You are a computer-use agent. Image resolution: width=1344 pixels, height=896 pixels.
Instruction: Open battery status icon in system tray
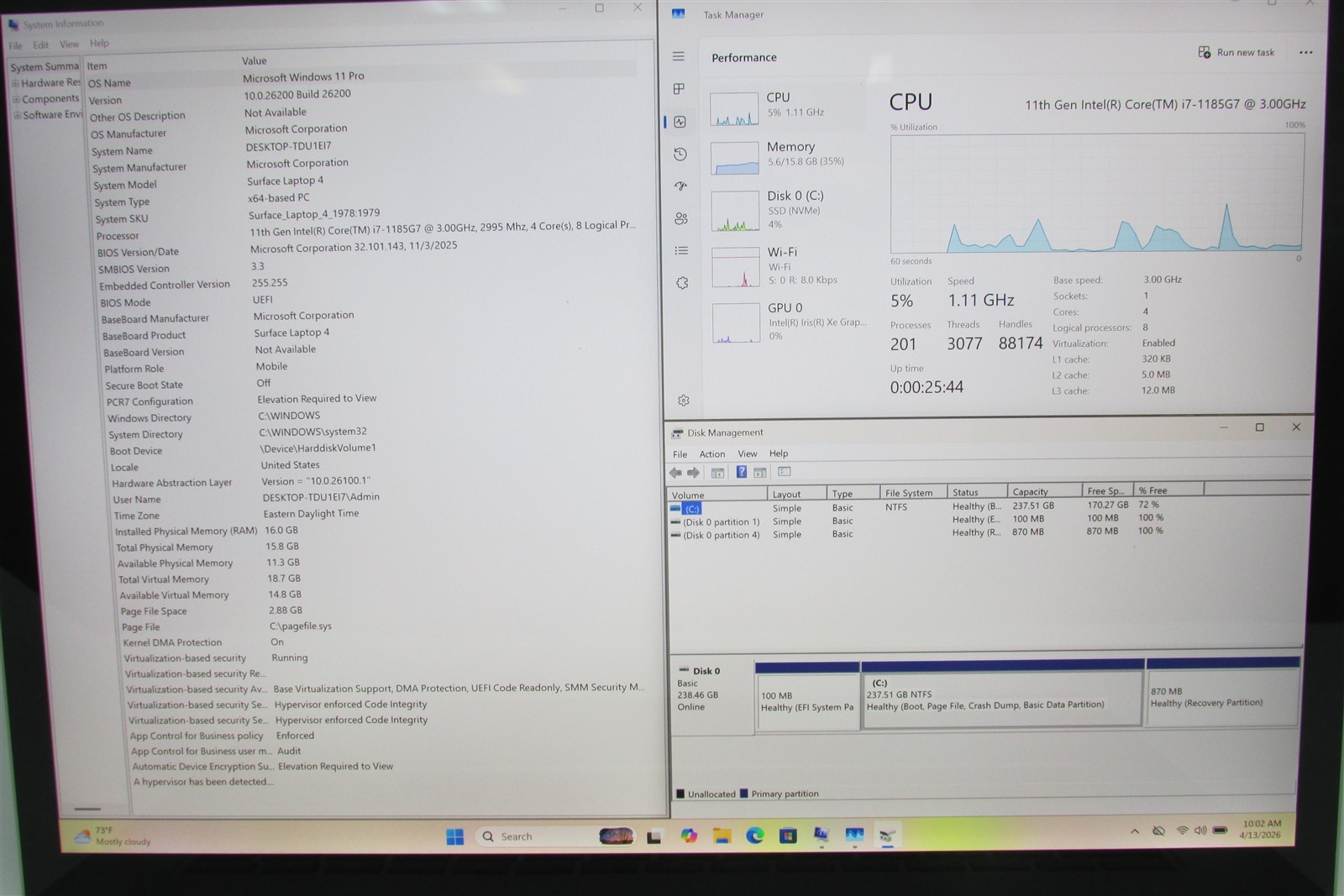click(1221, 831)
